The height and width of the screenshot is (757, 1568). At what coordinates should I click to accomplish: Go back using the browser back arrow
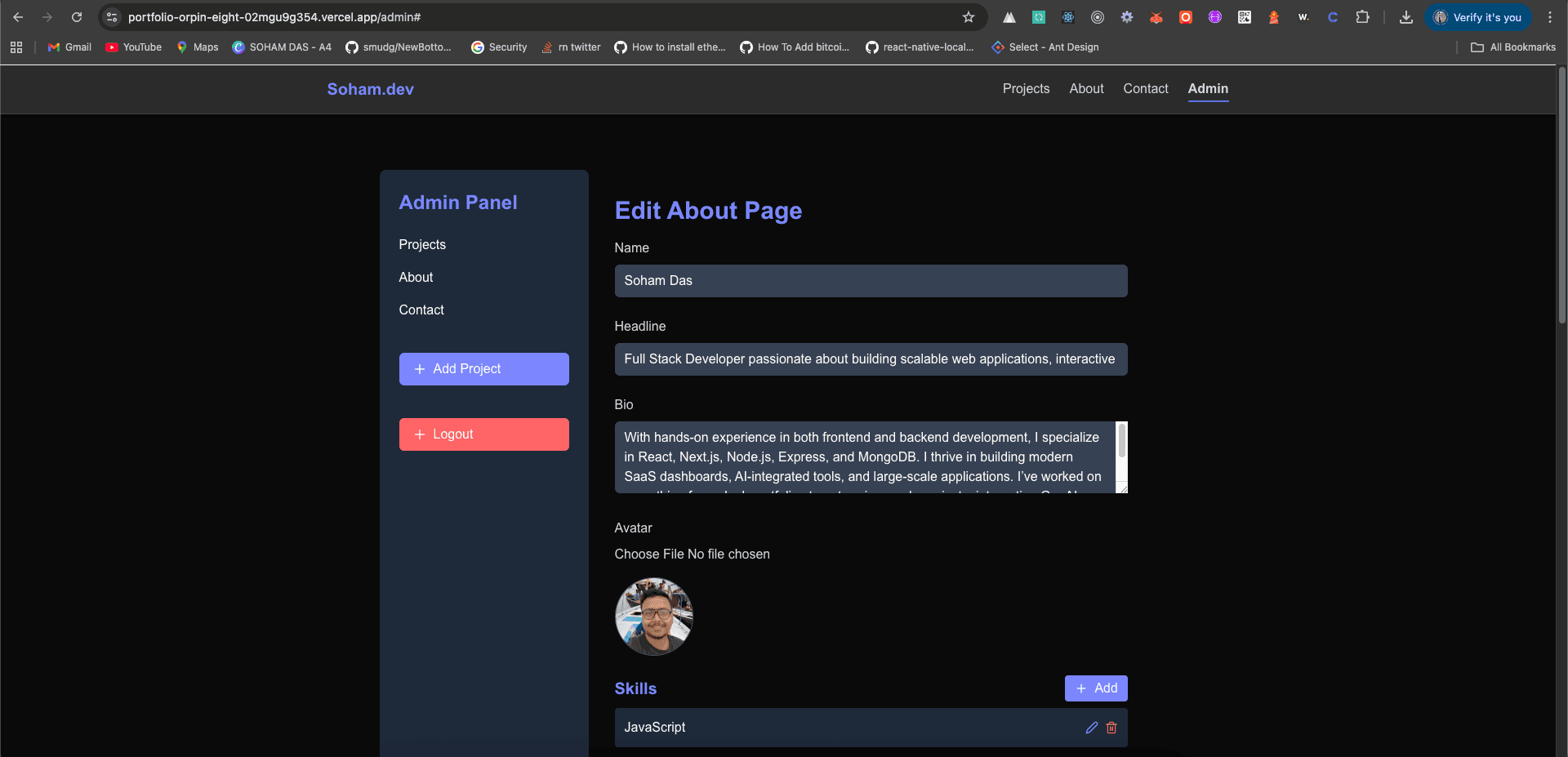coord(18,17)
